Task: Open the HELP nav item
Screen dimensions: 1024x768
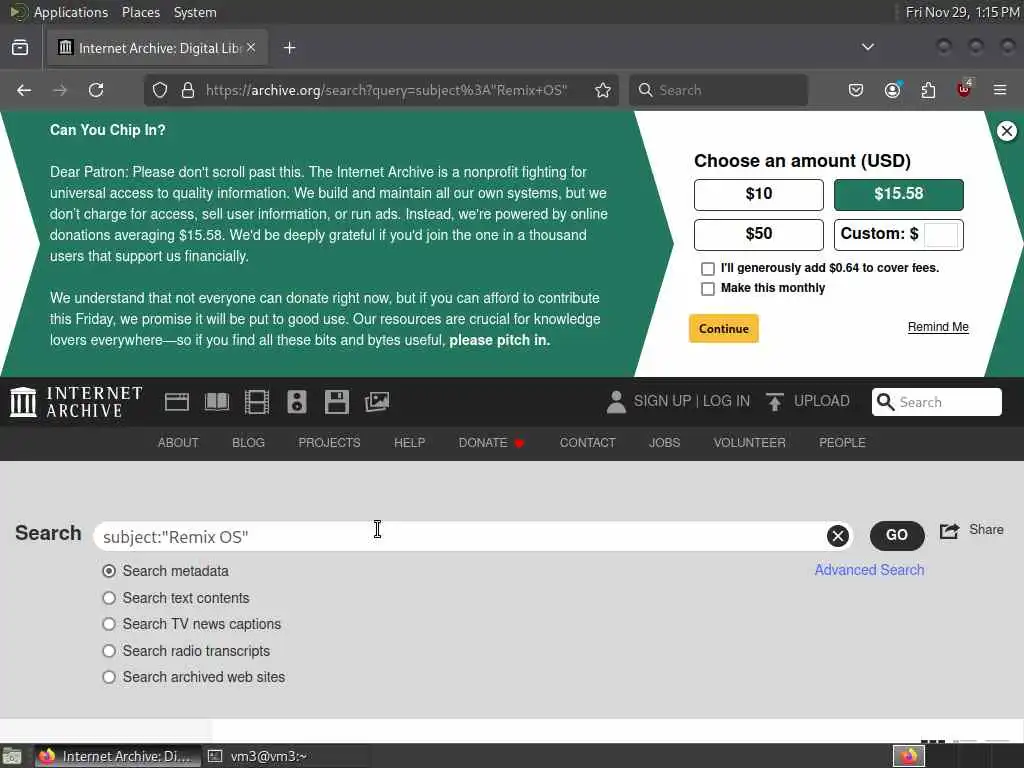Action: (x=409, y=443)
